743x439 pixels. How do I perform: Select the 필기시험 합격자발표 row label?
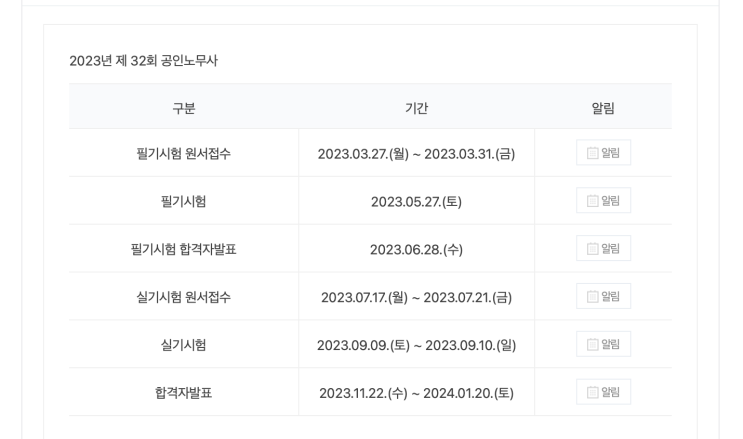point(183,249)
